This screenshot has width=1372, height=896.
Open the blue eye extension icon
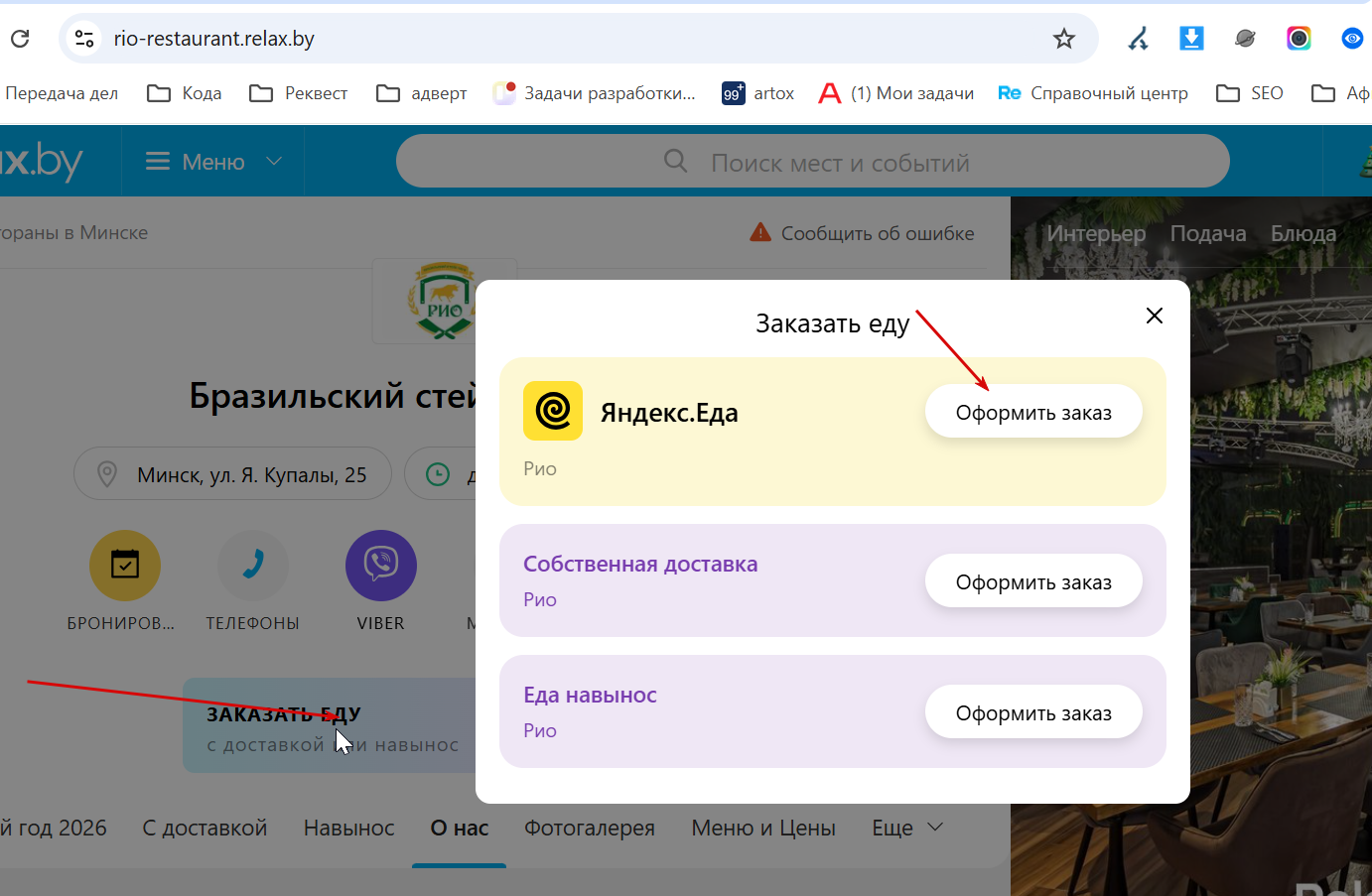[x=1352, y=39]
